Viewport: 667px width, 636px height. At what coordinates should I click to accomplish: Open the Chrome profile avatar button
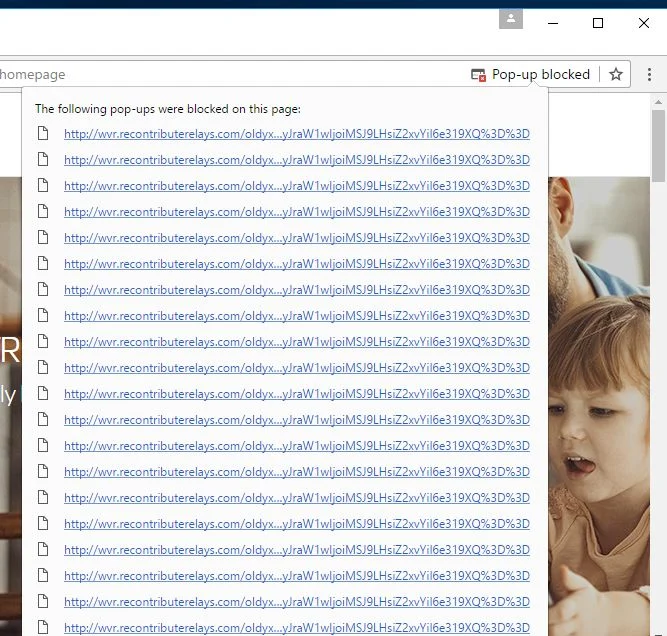point(510,19)
